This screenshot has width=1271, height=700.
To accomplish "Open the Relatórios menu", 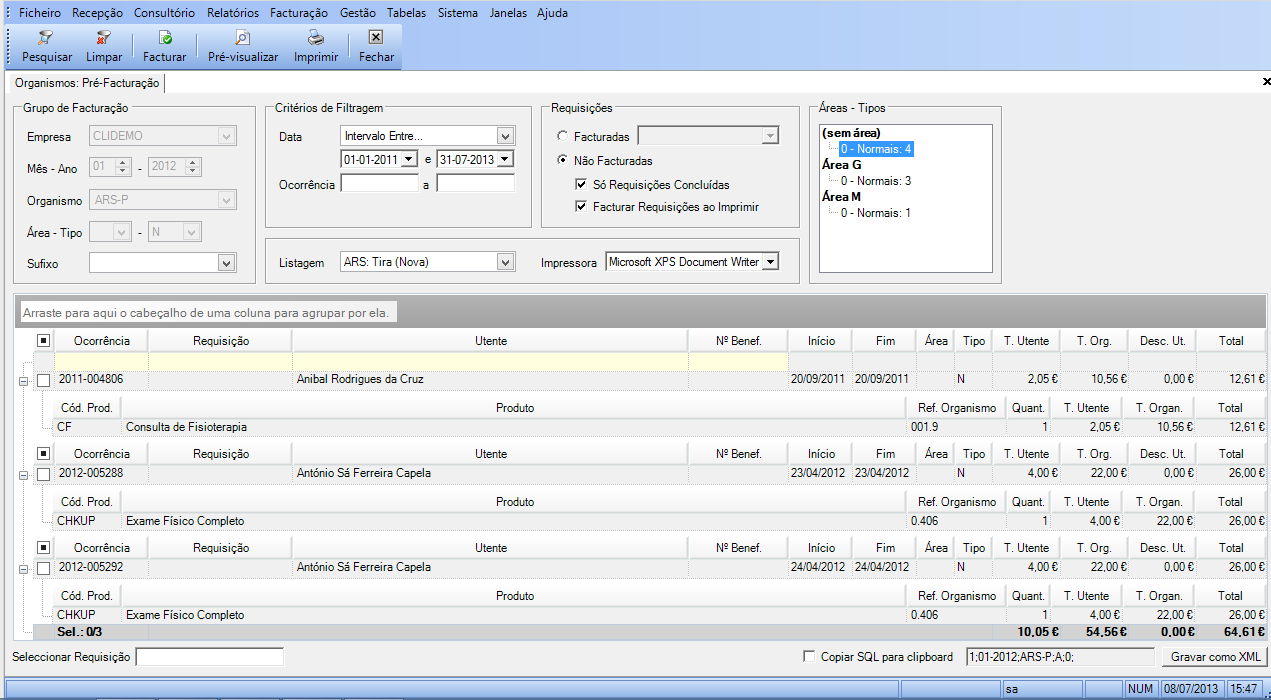I will click(x=234, y=13).
